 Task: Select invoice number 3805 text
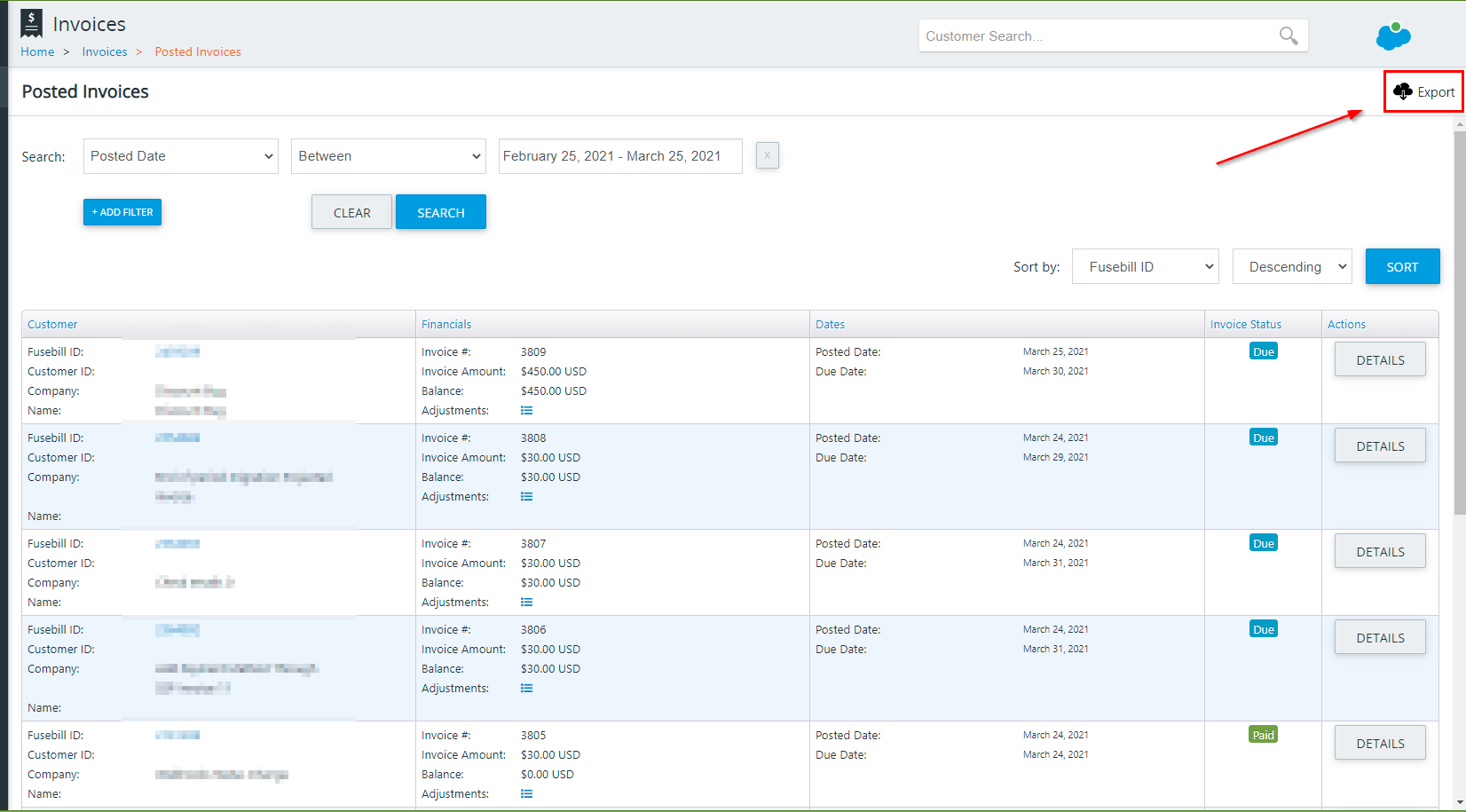pos(533,736)
